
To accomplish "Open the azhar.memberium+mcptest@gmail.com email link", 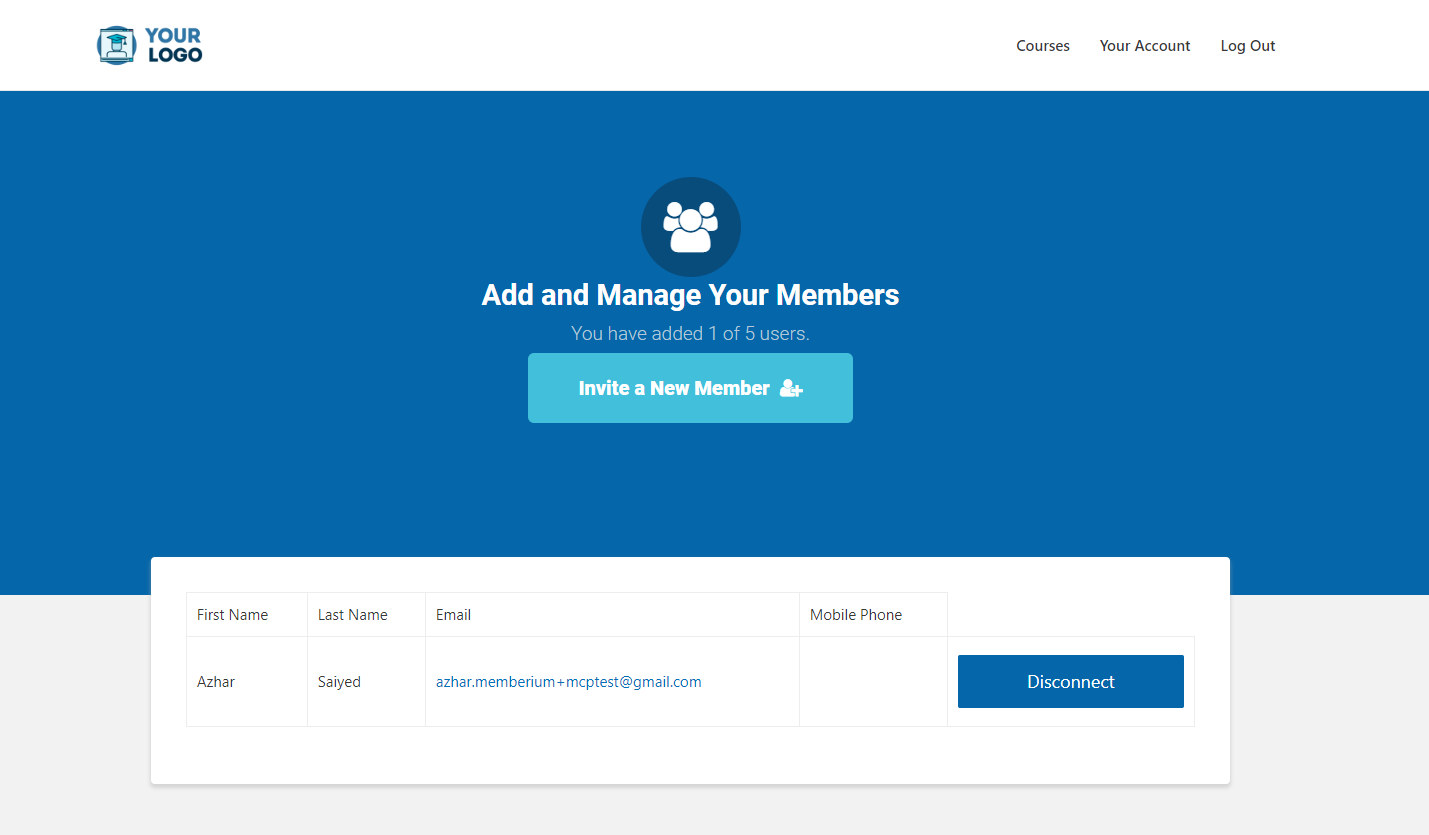I will [x=569, y=682].
